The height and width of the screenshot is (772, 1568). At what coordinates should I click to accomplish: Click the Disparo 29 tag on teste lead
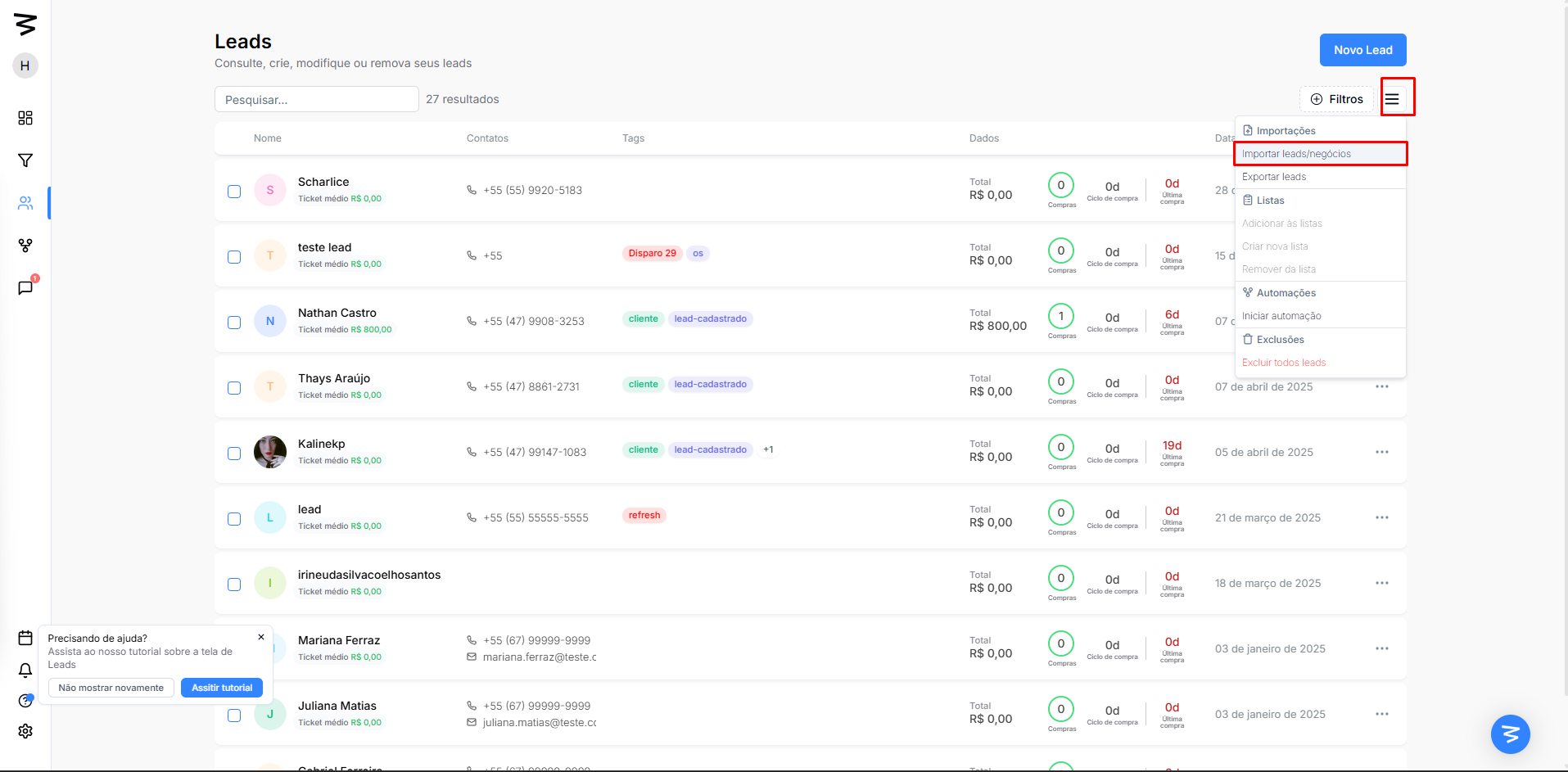653,253
